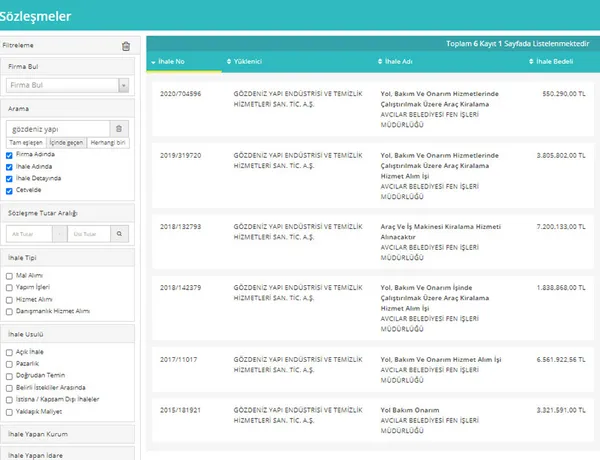Tick the Hizmet Alımı checkbox
The image size is (600, 460).
(x=9, y=300)
